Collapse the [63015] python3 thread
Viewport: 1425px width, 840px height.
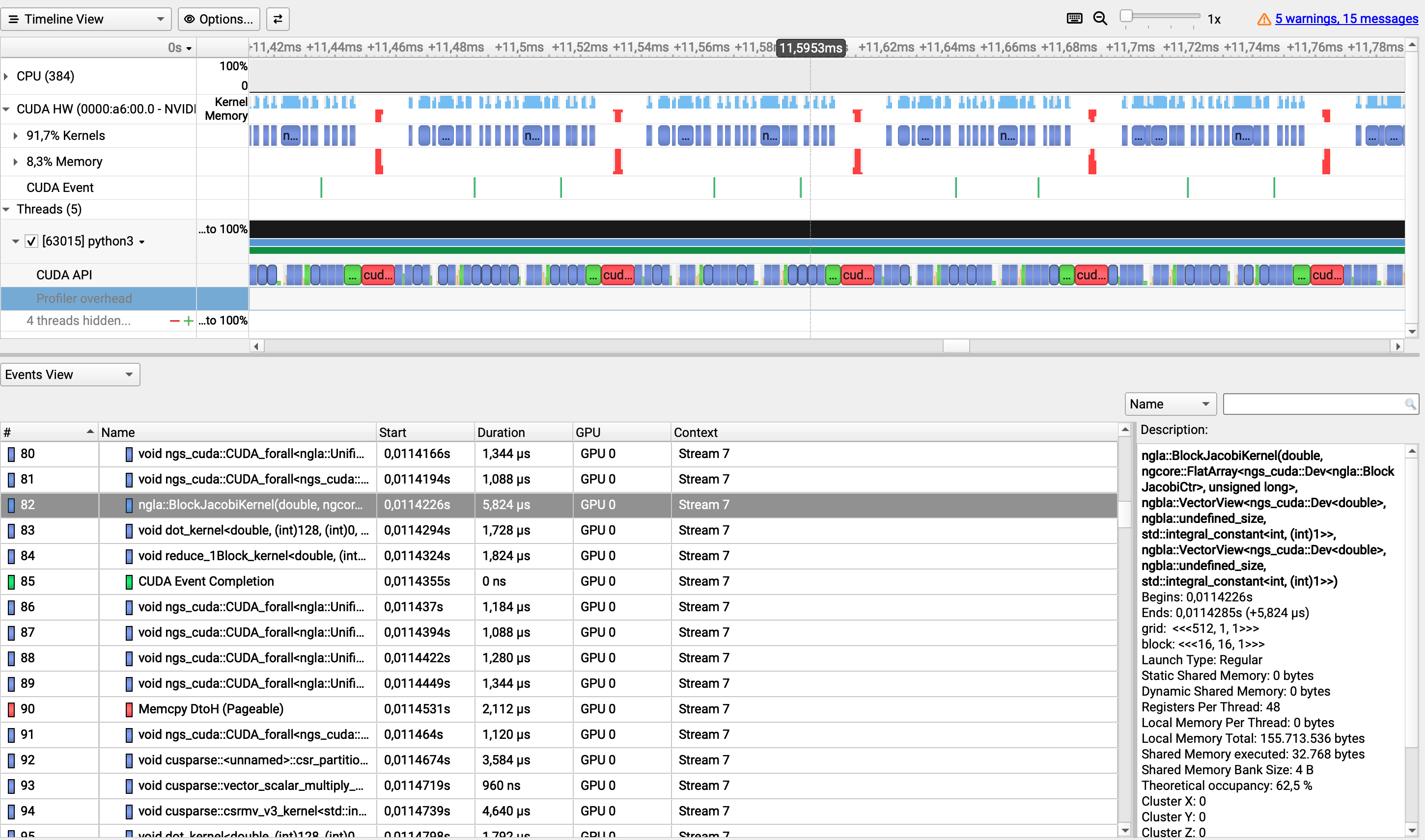(16, 241)
